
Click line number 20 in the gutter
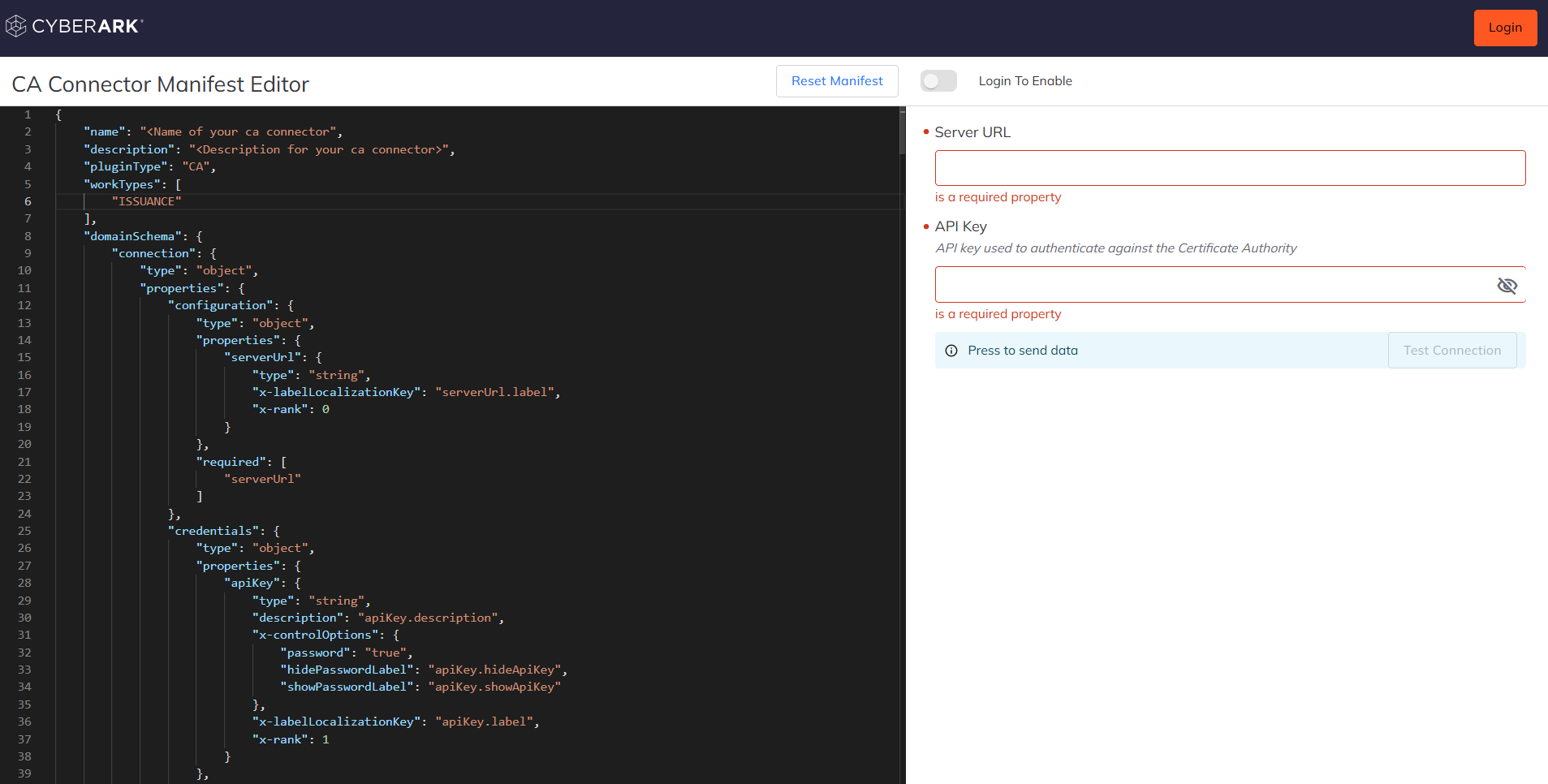24,444
